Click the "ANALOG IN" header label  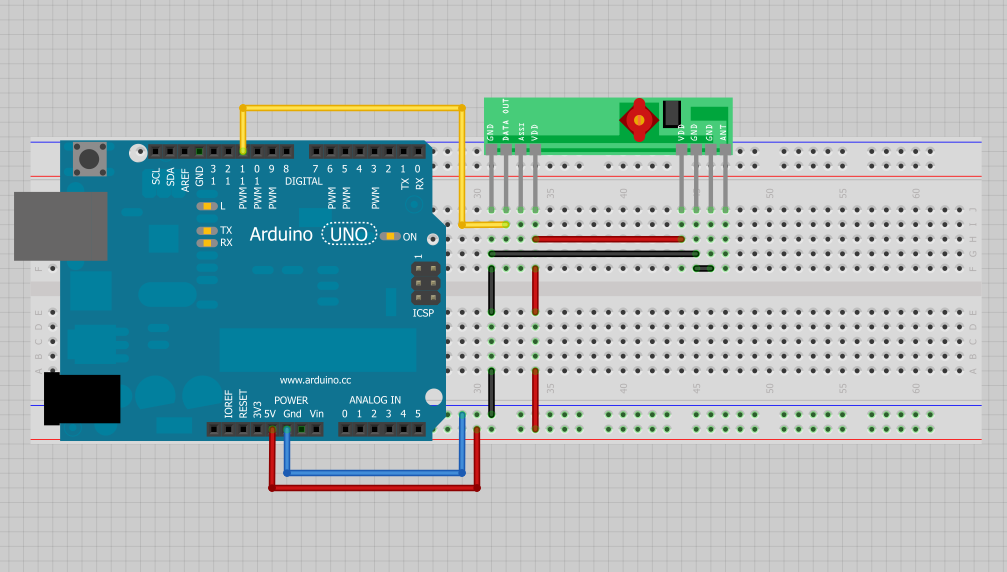pyautogui.click(x=375, y=400)
